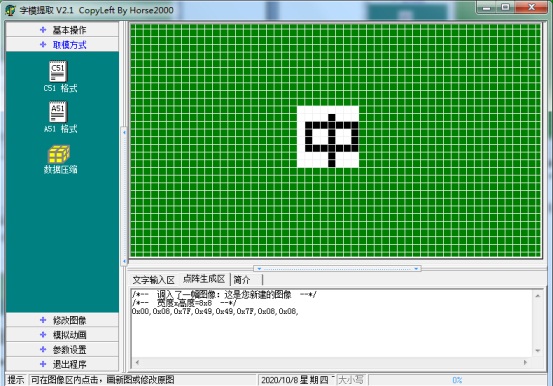Click the output scrollbar down arrow
553x386 pixels.
click(538, 350)
